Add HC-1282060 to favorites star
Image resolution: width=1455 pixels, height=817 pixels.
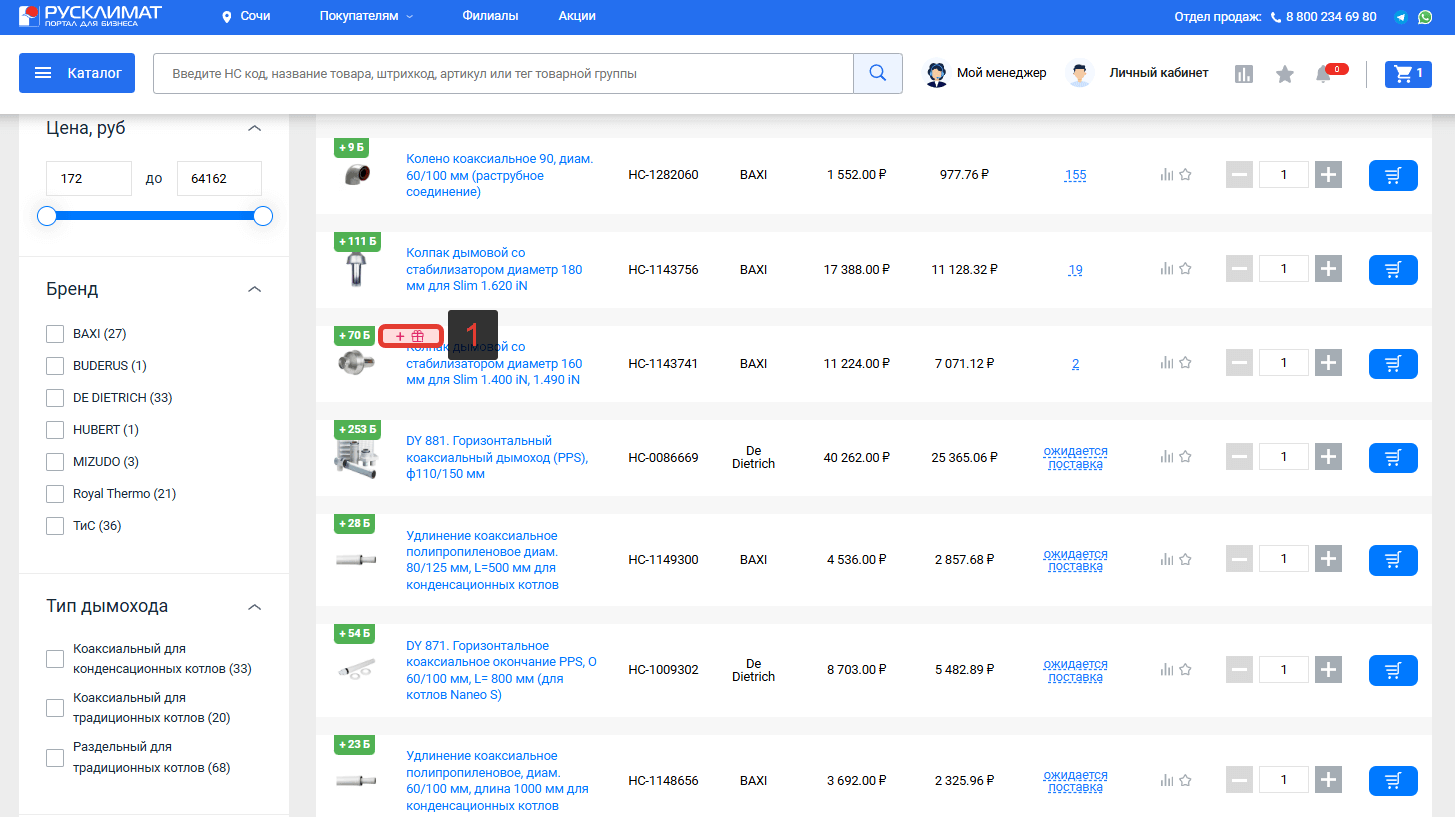click(x=1185, y=175)
